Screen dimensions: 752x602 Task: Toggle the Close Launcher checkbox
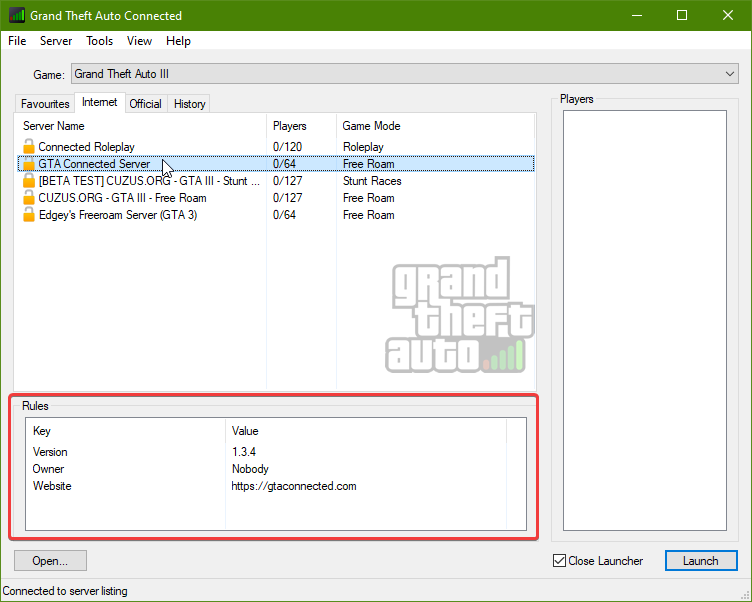click(x=559, y=560)
